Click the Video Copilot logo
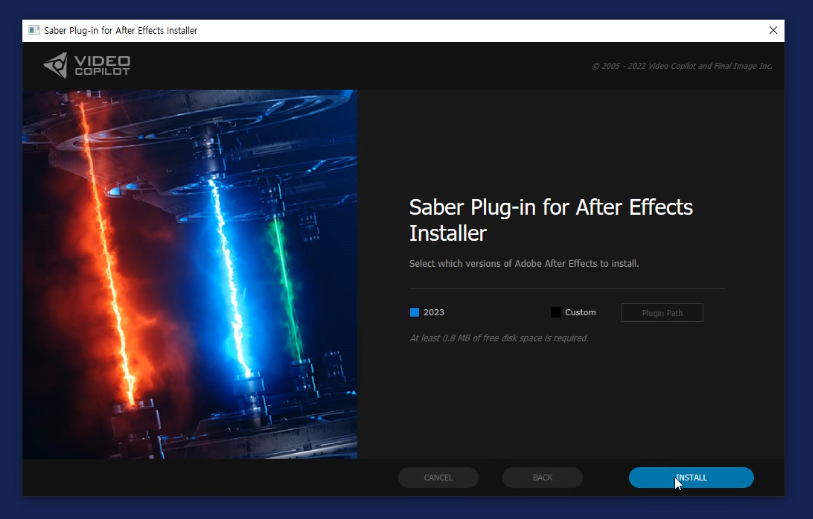 (x=87, y=65)
